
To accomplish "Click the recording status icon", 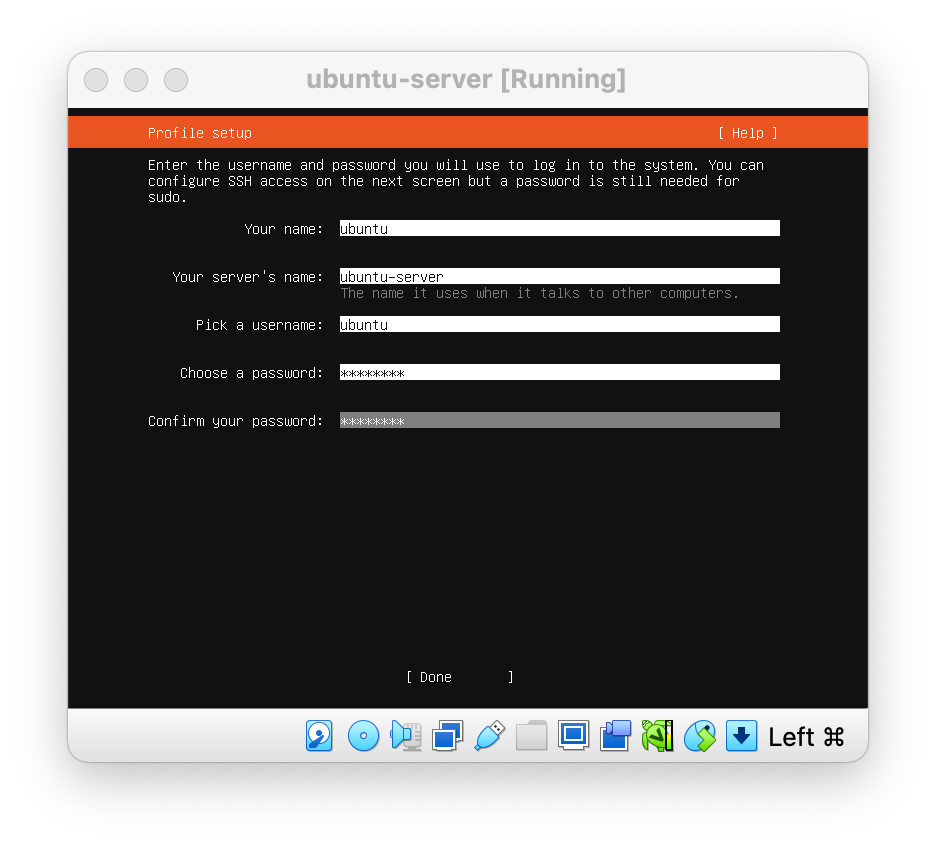I will pos(615,736).
